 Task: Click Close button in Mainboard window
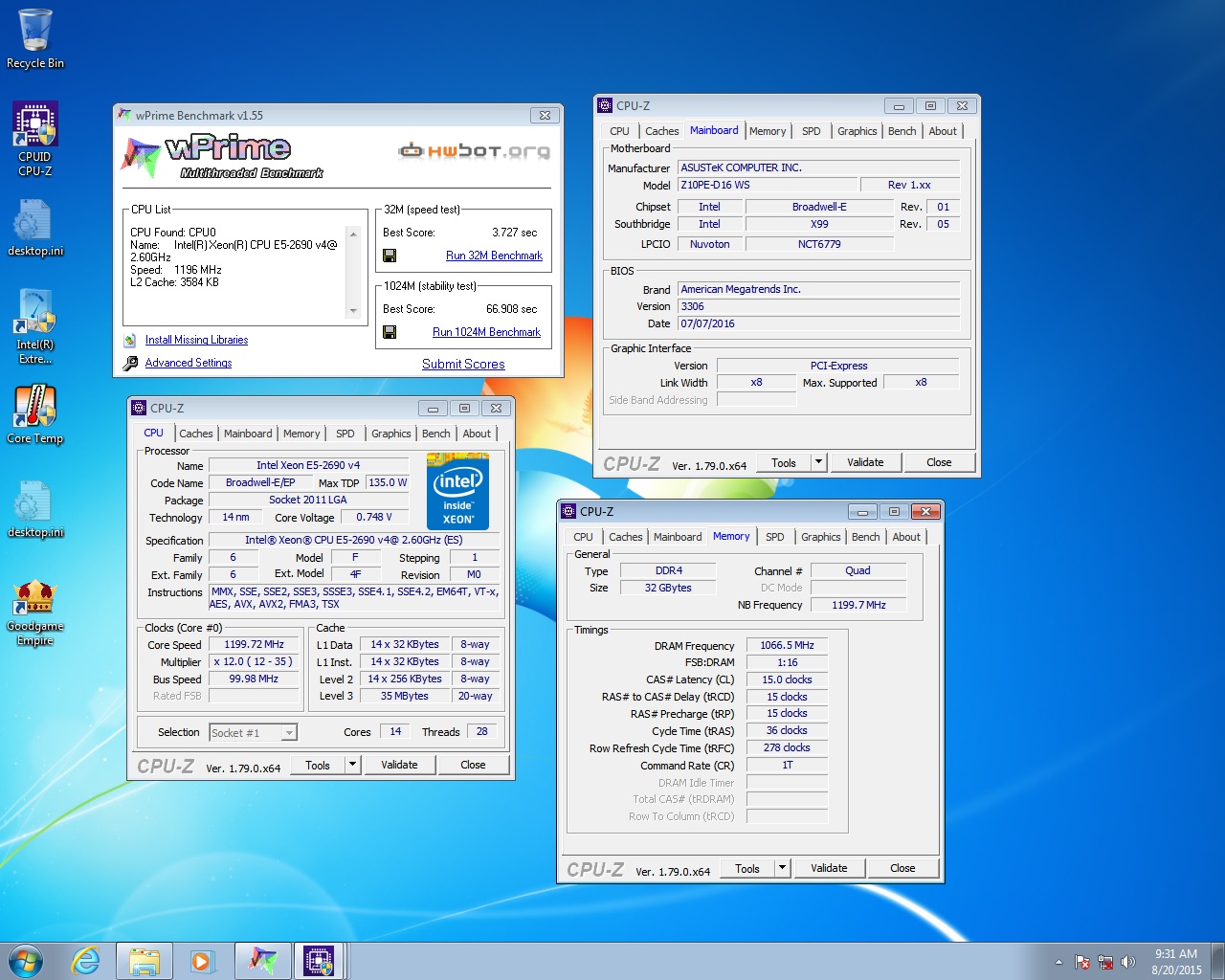[939, 462]
